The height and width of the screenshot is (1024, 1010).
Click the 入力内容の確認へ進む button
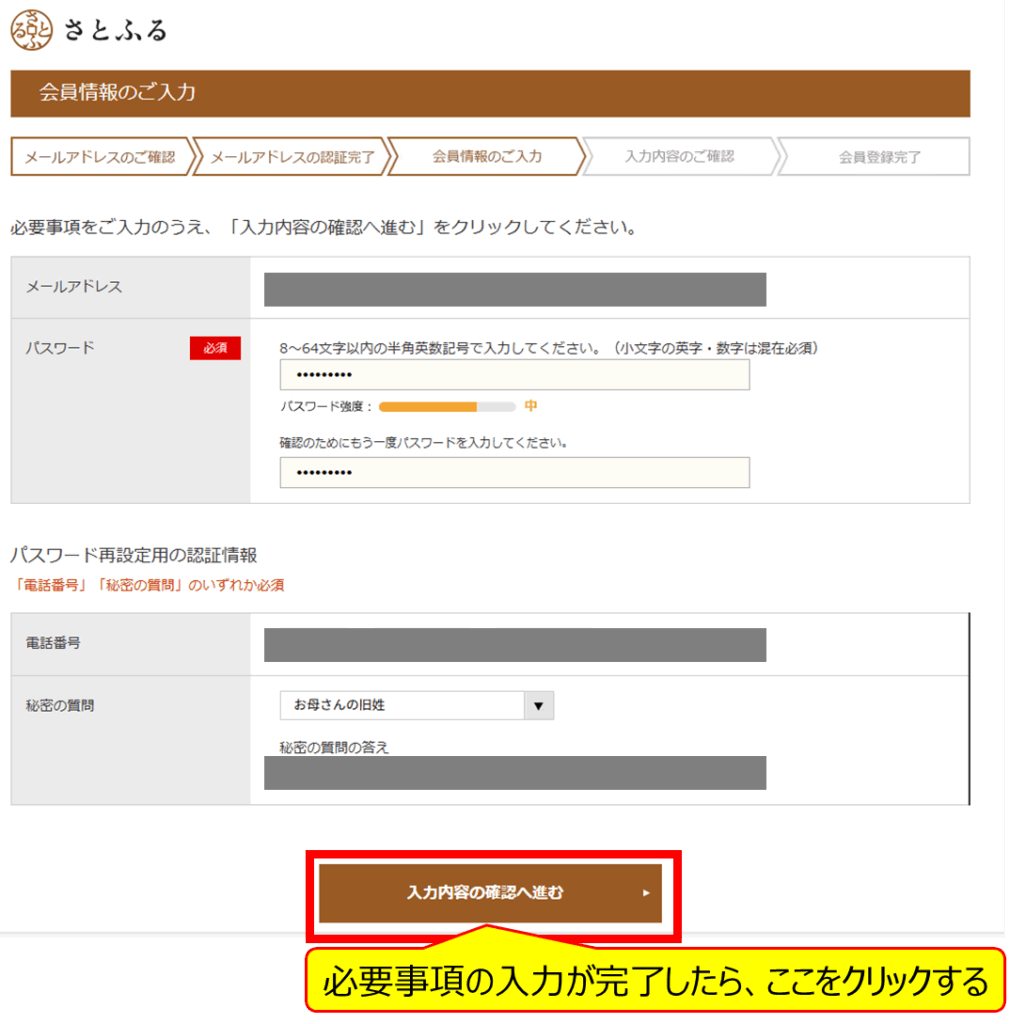click(490, 895)
